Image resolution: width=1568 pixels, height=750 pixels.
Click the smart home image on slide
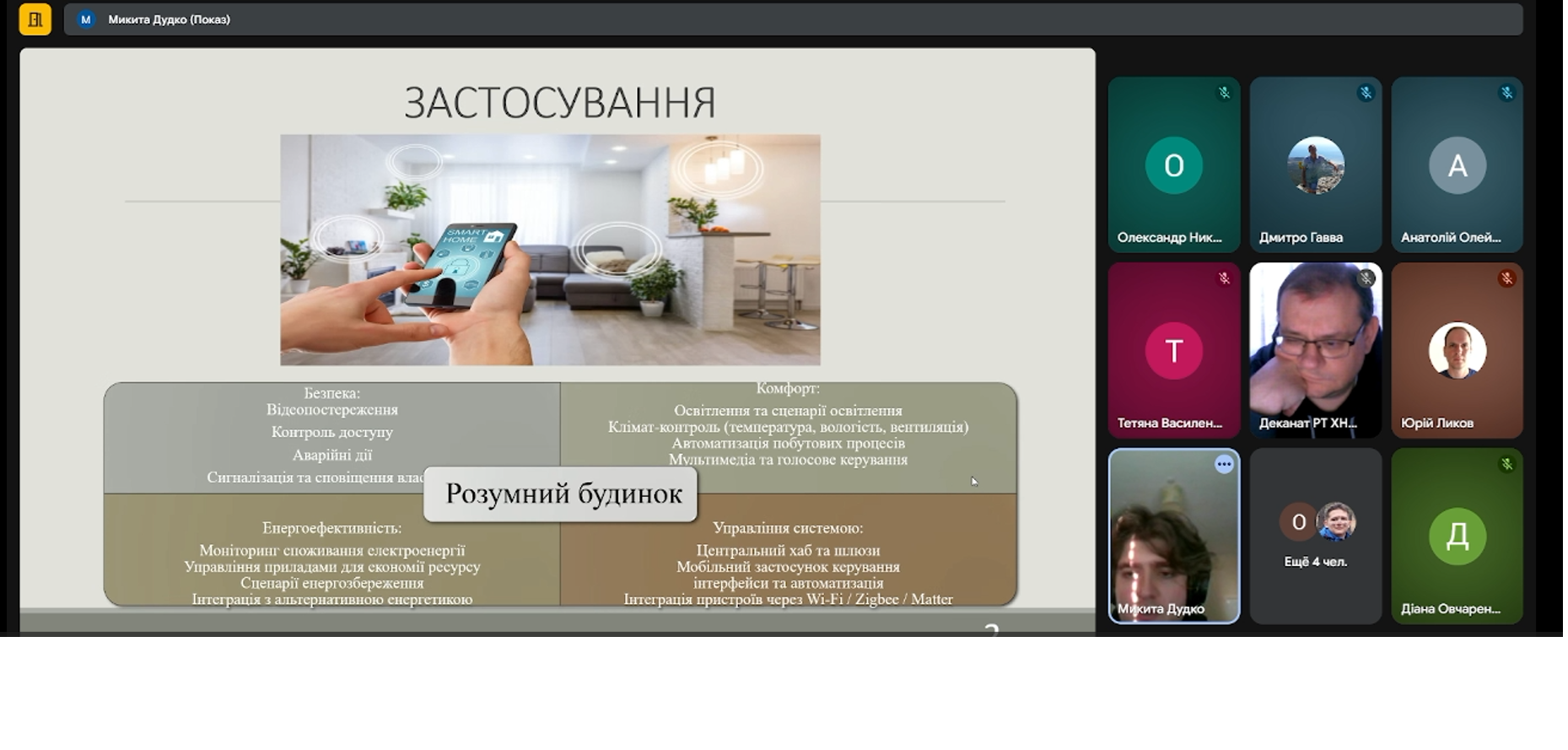550,250
